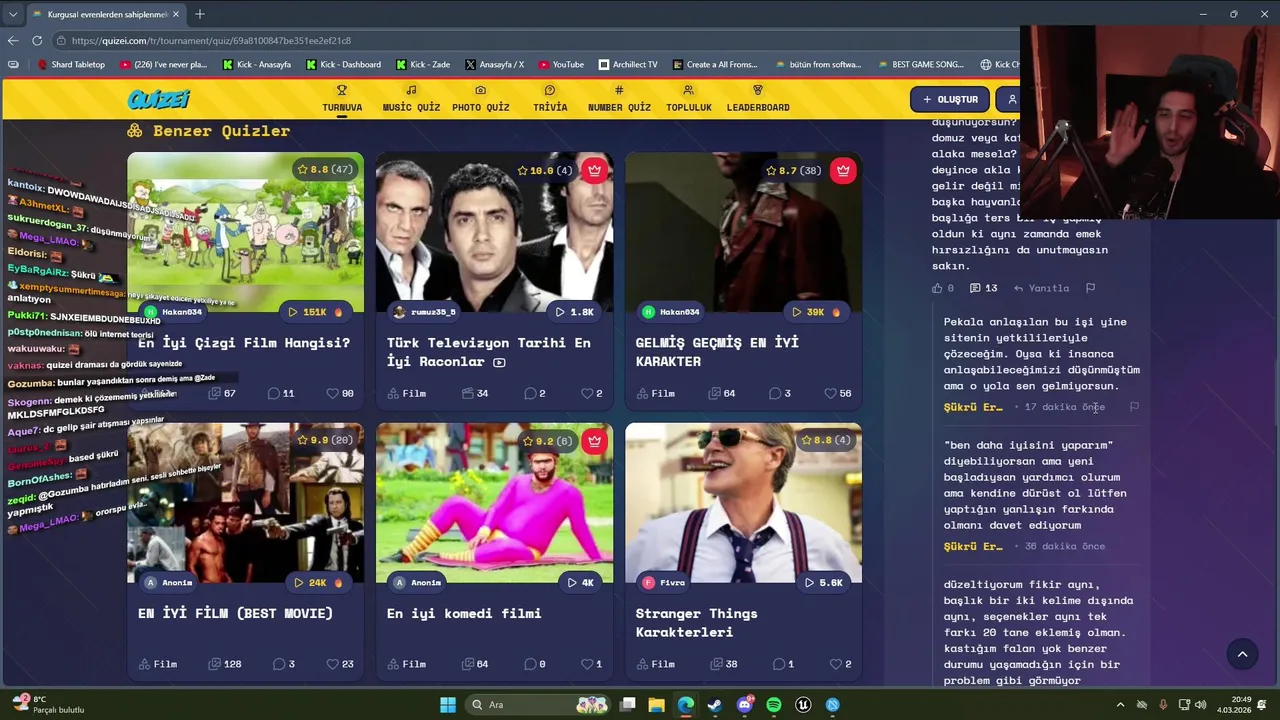The width and height of the screenshot is (1280, 720).
Task: Click Yanıtla to reply to comment
Action: (1041, 288)
